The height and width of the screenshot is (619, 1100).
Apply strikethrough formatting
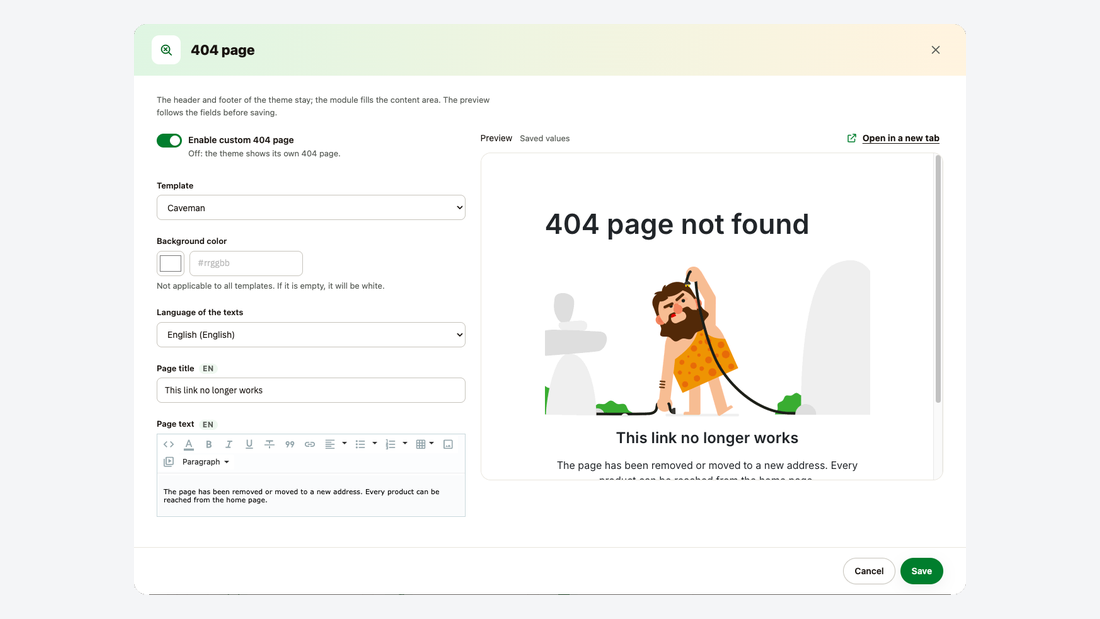click(x=269, y=444)
